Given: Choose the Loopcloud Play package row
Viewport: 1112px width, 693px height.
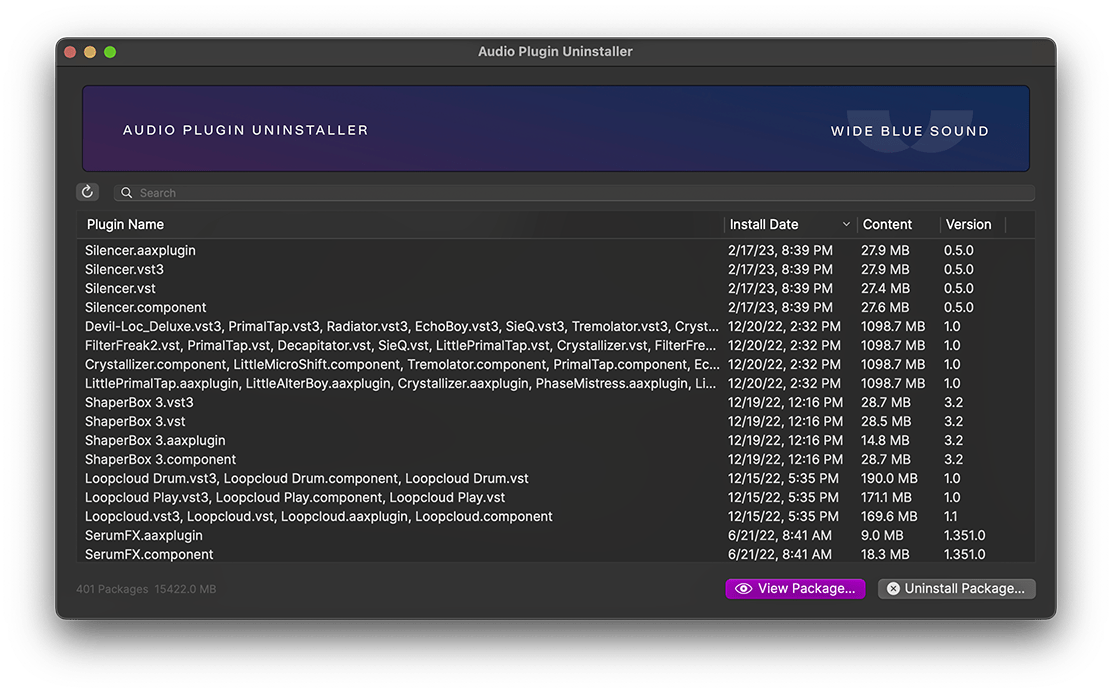Looking at the screenshot, I should tap(295, 498).
